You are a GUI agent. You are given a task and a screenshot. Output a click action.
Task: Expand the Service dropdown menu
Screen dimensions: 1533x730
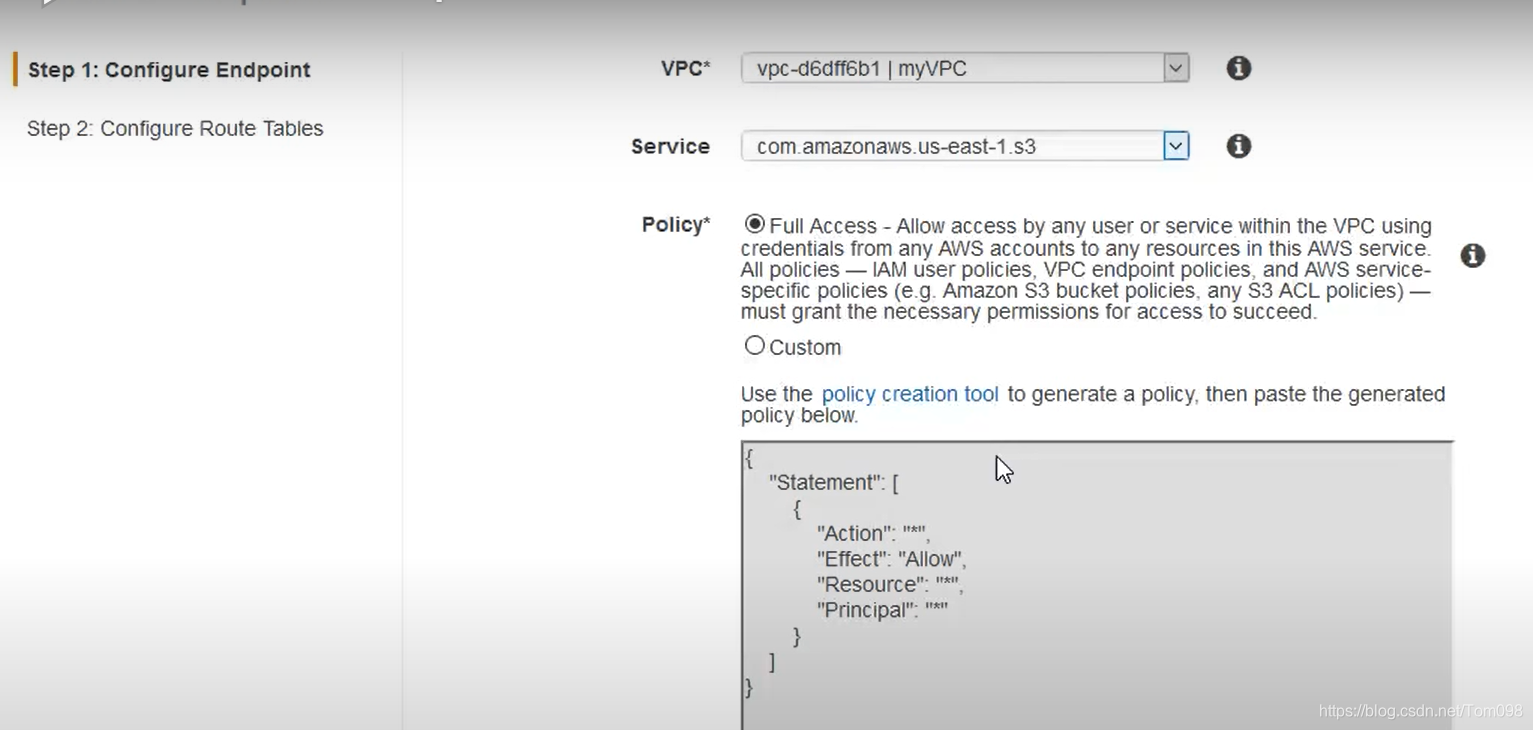point(1176,146)
